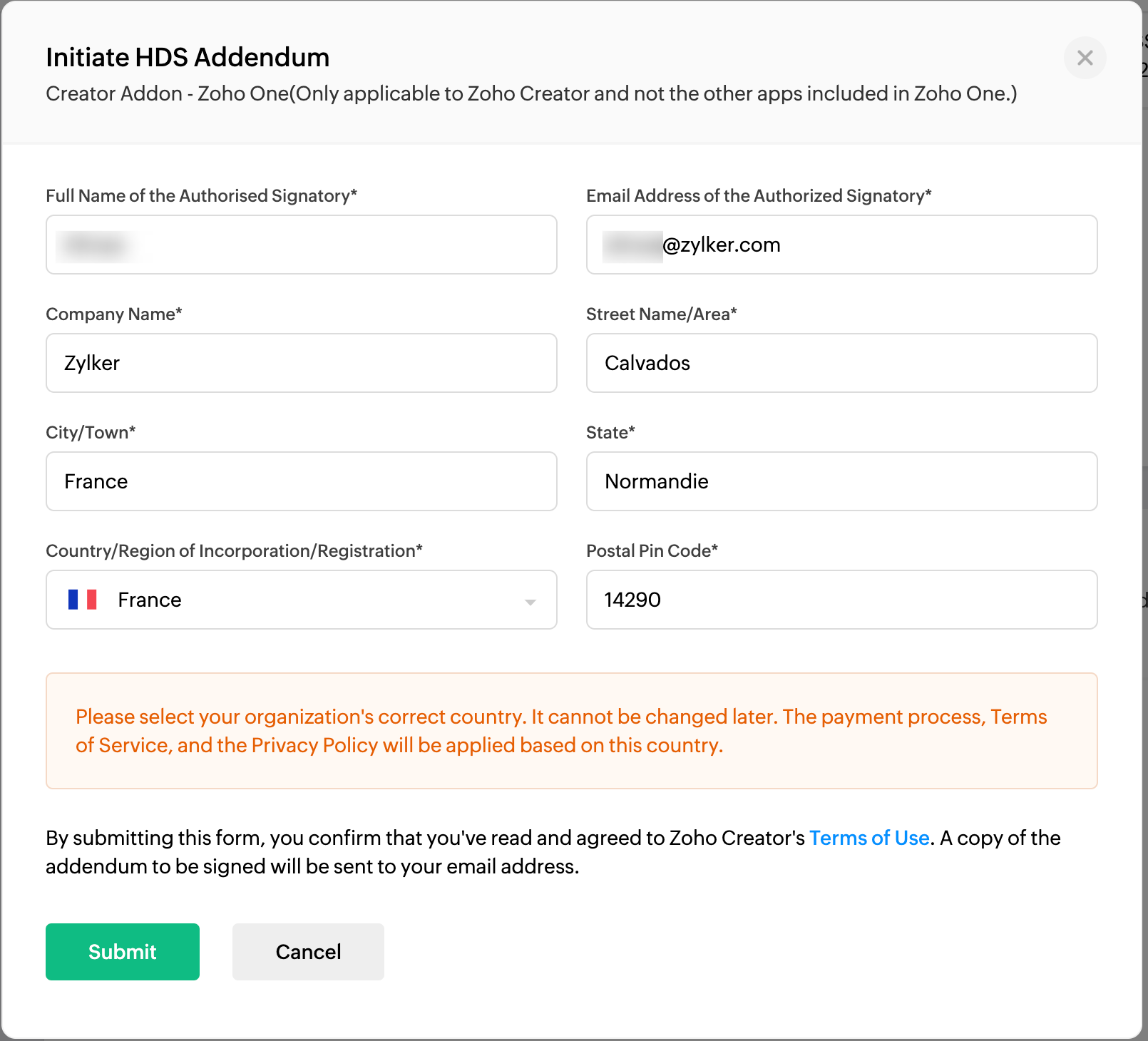Viewport: 1148px width, 1041px height.
Task: Click the "Initiate HDS Addendum" heading
Action: (x=188, y=58)
